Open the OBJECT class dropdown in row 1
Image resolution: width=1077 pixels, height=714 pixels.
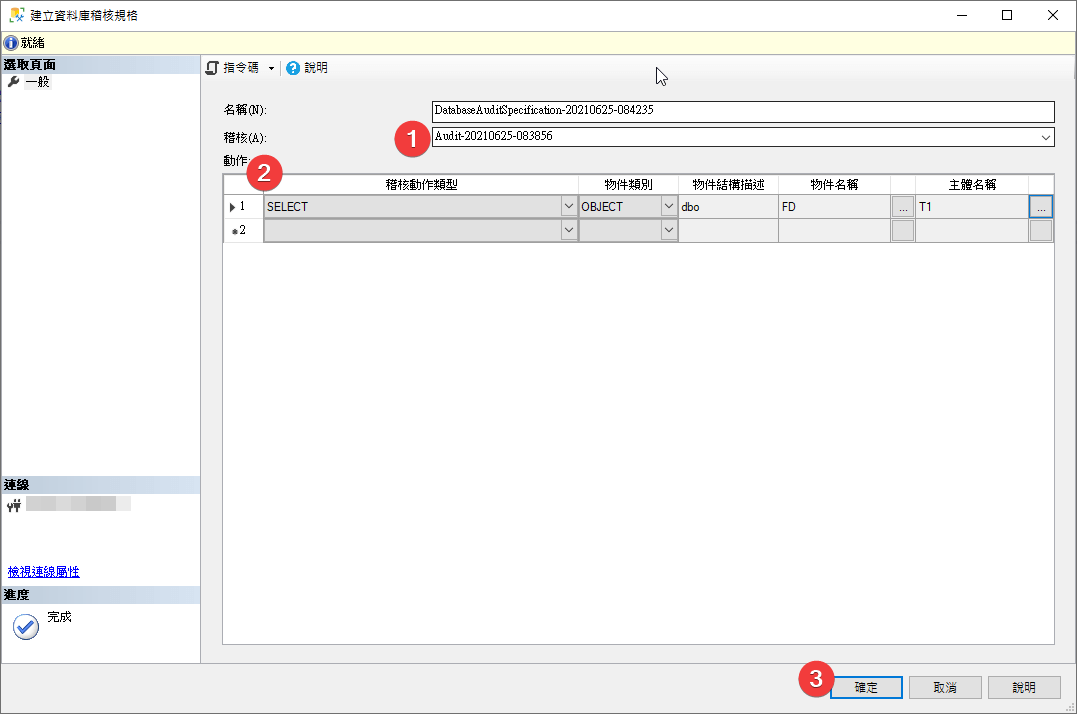(669, 207)
